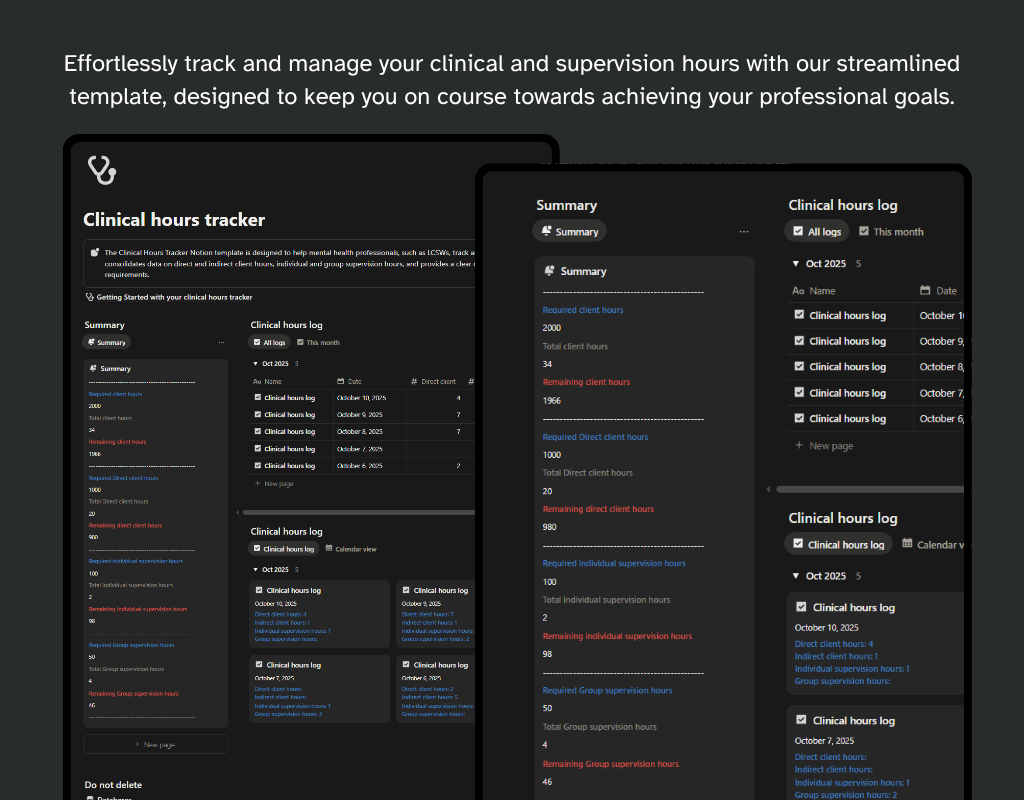Click the horizontal table scrollbar in front window
This screenshot has height=800, width=1024.
tap(868, 490)
